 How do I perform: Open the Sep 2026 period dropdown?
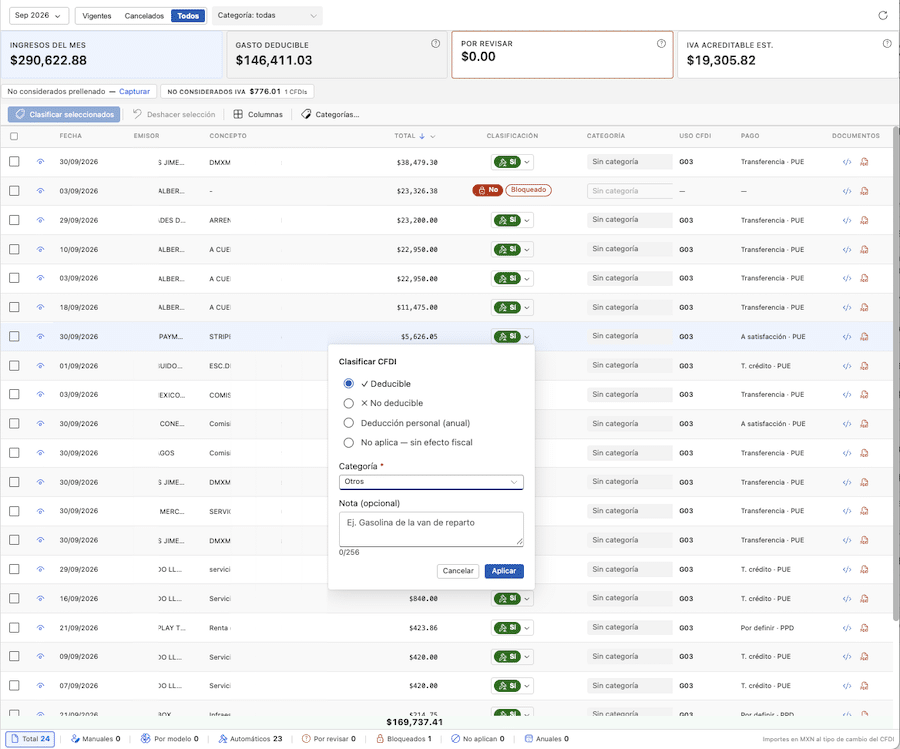tap(38, 15)
